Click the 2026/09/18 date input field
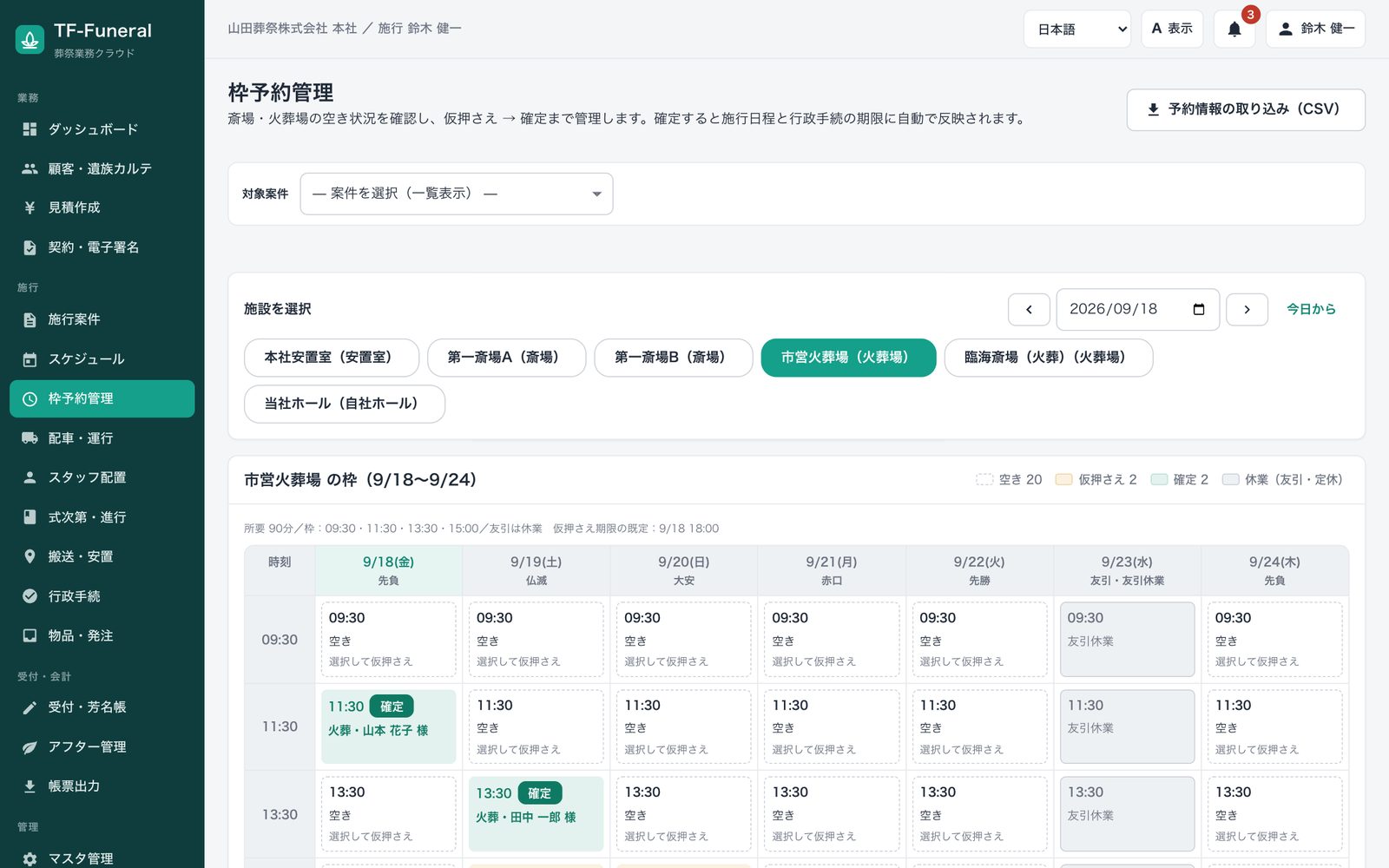 (x=1137, y=310)
